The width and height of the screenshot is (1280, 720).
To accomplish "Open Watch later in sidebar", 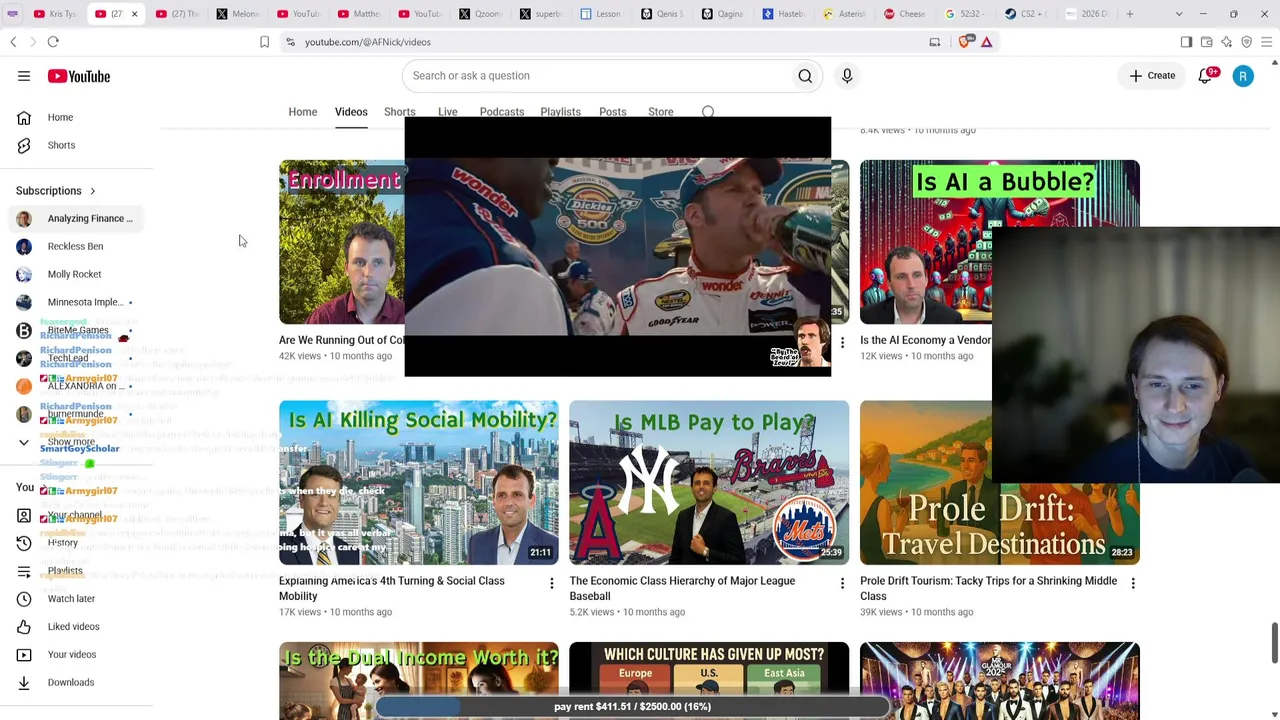I will click(x=71, y=599).
